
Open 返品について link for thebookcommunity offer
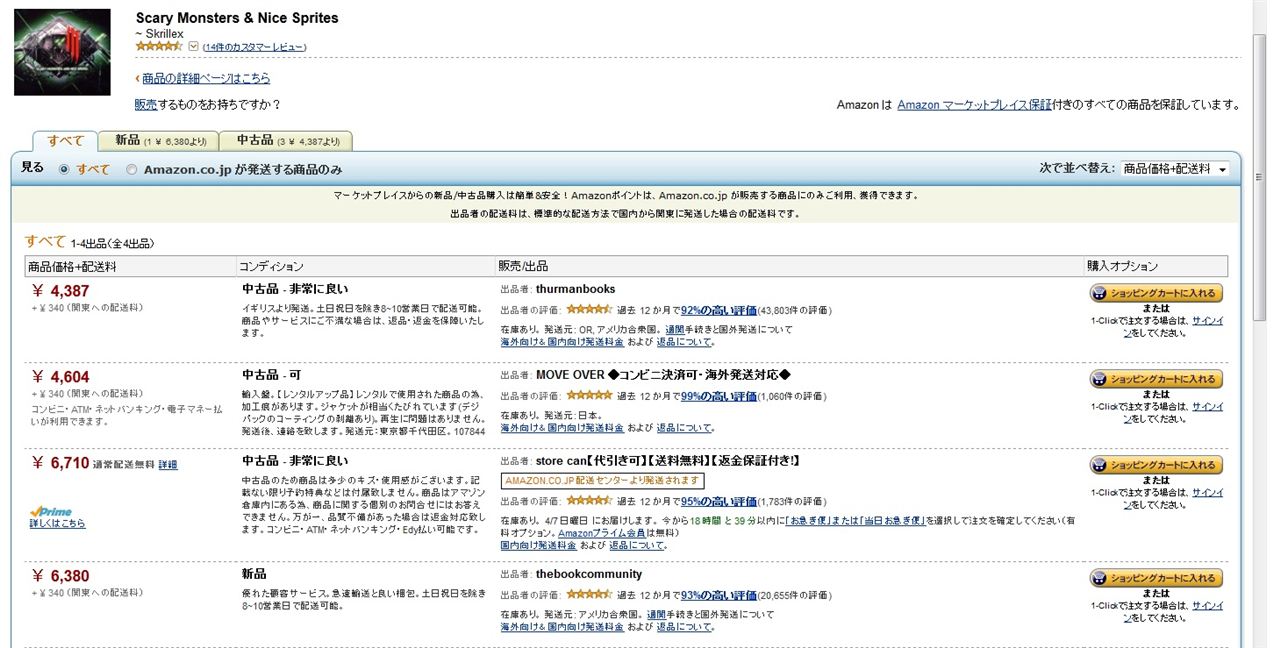pos(684,627)
